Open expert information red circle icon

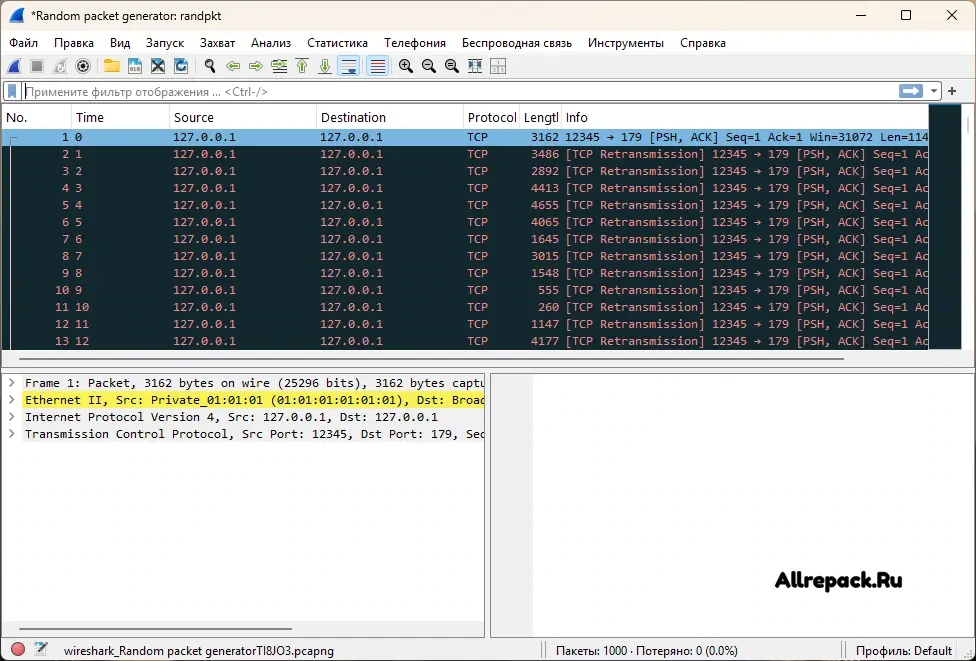[18, 649]
